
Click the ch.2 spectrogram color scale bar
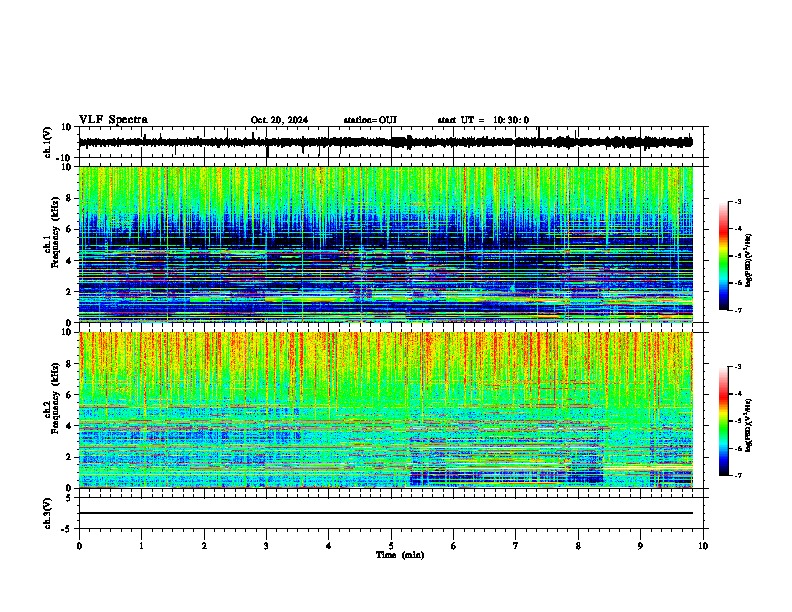click(724, 421)
